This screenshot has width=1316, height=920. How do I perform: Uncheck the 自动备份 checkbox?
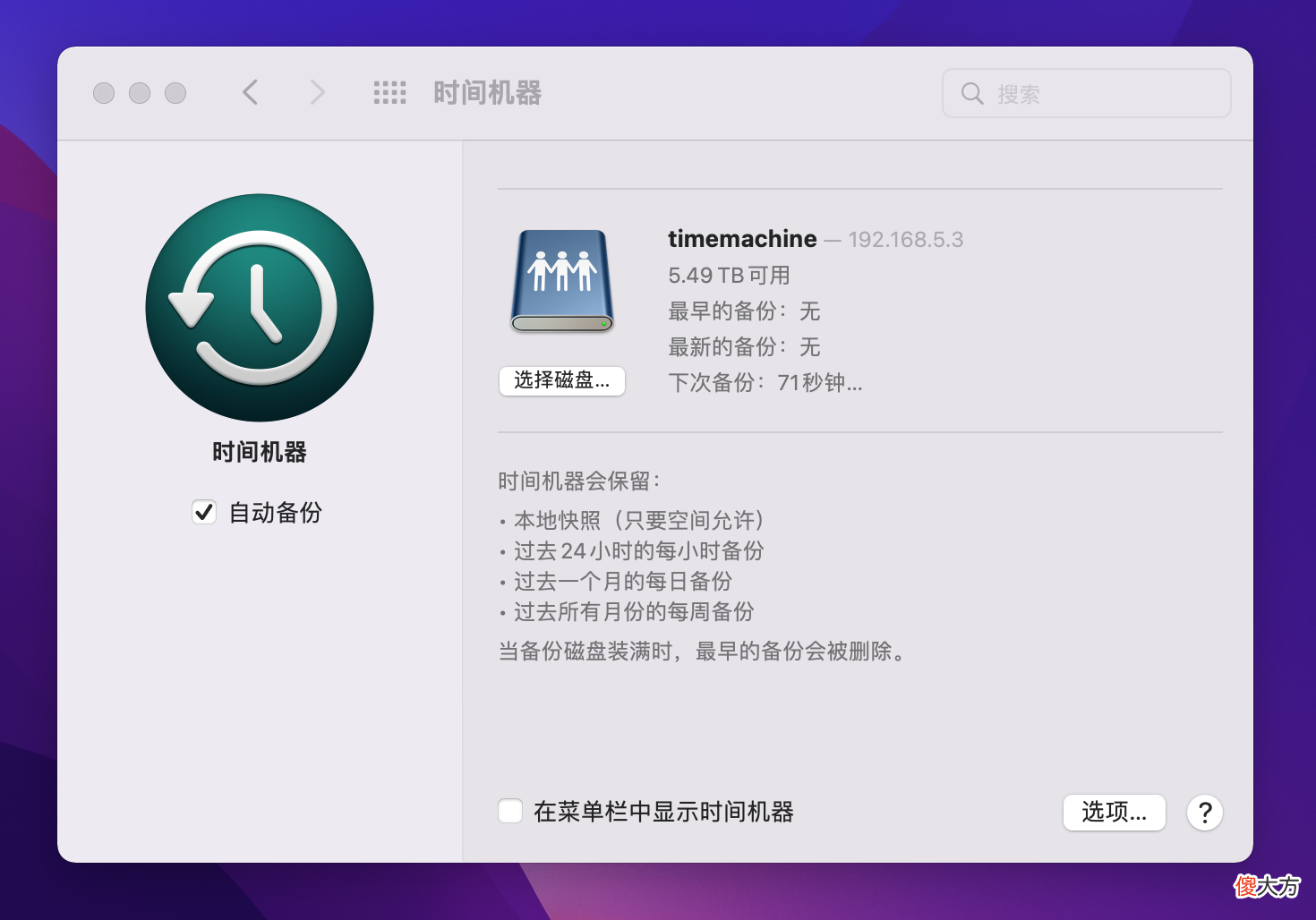pos(204,512)
